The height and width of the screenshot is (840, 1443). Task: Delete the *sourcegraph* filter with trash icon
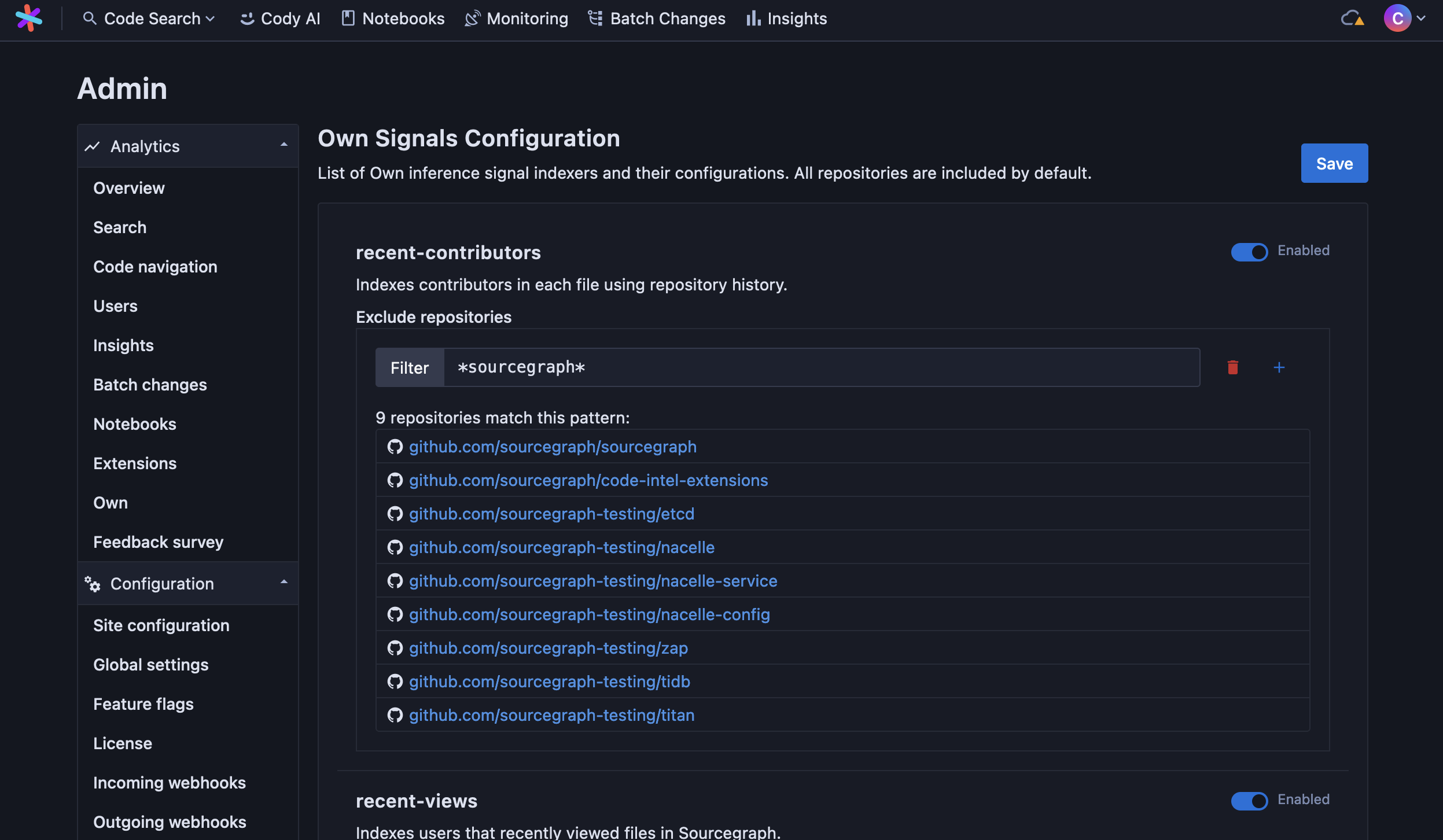[1233, 367]
